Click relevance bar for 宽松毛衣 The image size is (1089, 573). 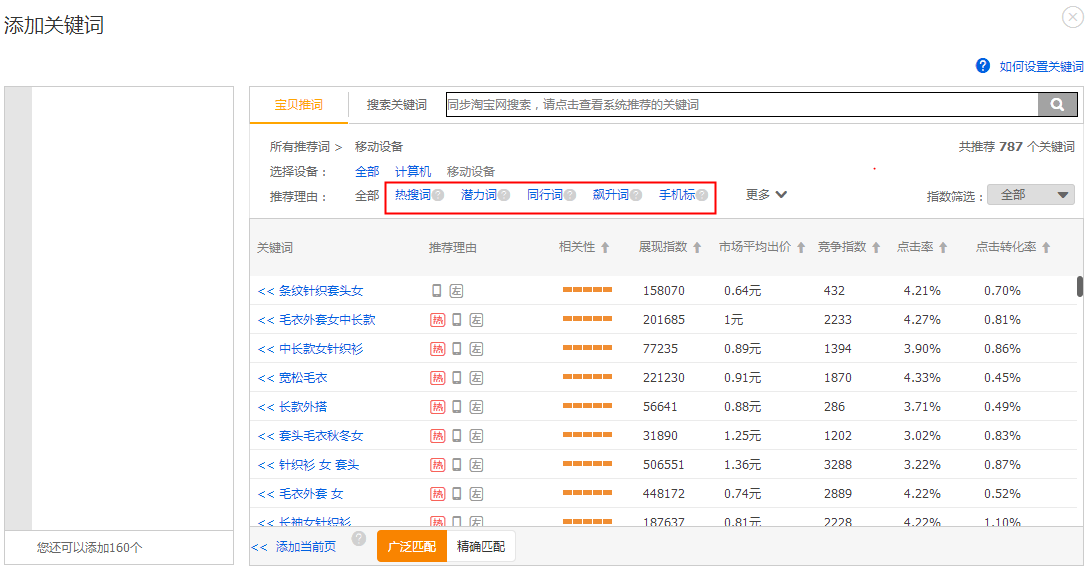(588, 376)
